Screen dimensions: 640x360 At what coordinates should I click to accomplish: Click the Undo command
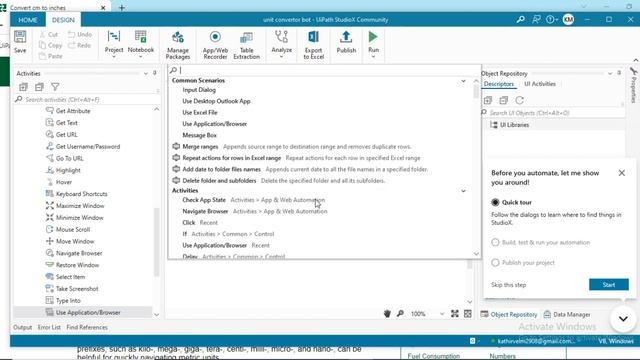(x=80, y=35)
